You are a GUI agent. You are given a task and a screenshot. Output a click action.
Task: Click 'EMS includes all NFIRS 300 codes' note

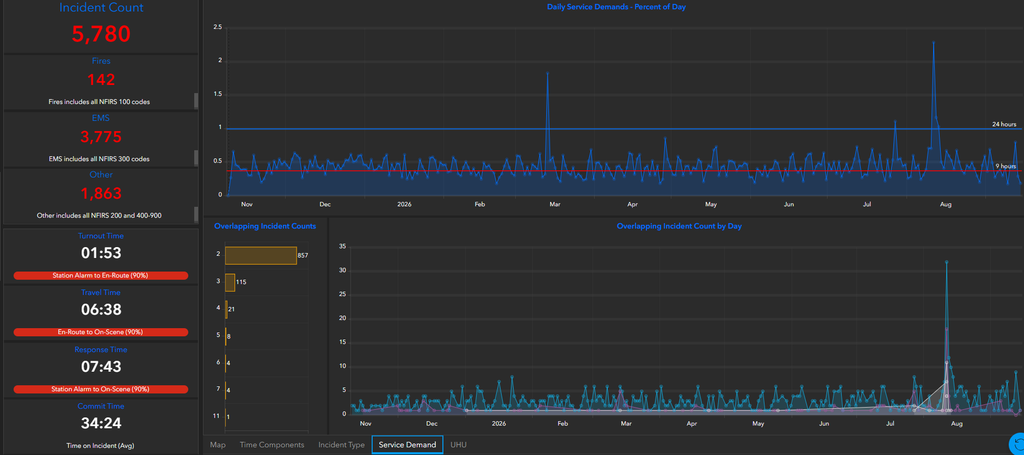101,159
